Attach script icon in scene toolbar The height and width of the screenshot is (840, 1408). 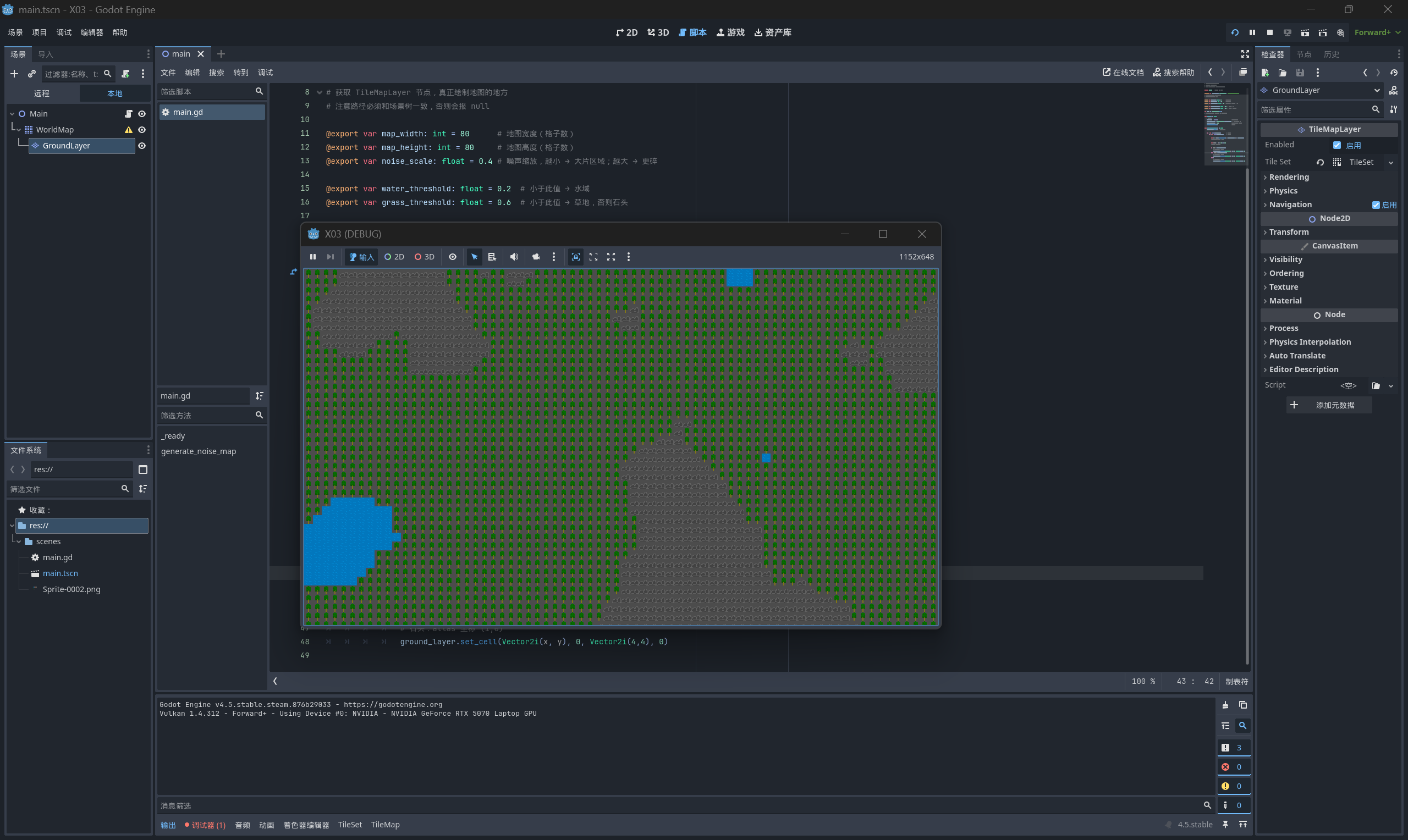click(126, 74)
